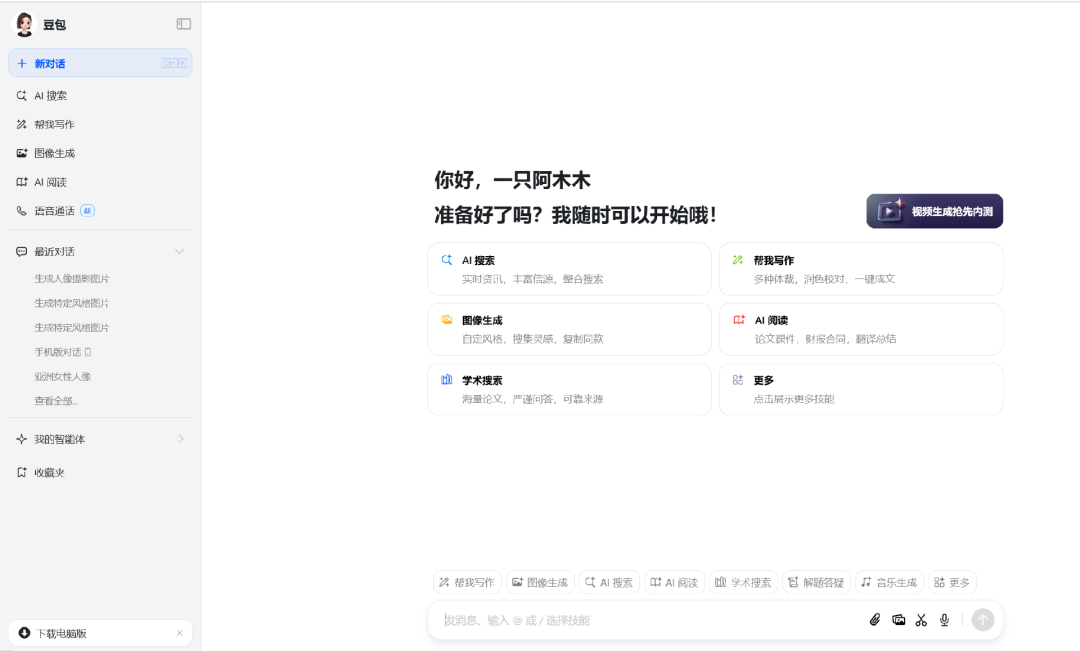
Task: Select the 帮我写作 card
Action: click(861, 269)
